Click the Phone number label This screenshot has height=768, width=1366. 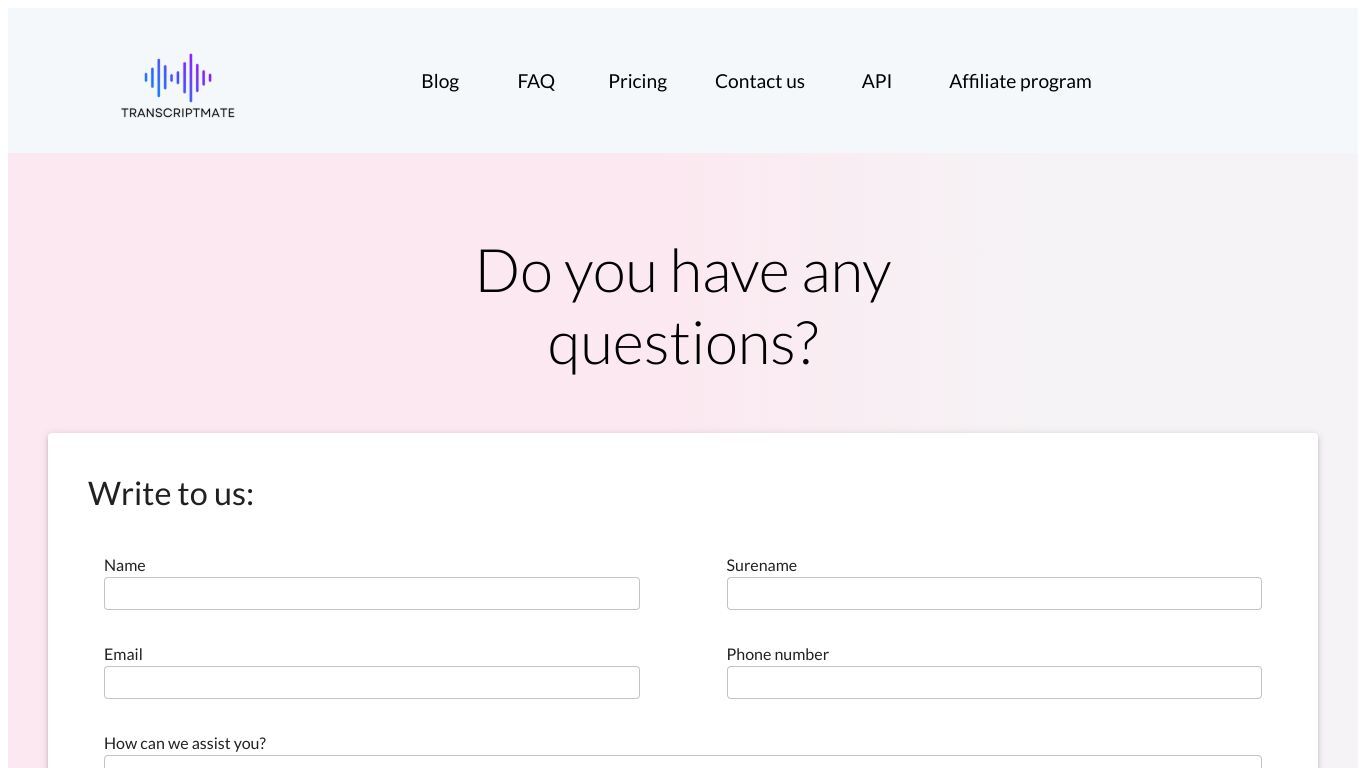[x=778, y=654]
